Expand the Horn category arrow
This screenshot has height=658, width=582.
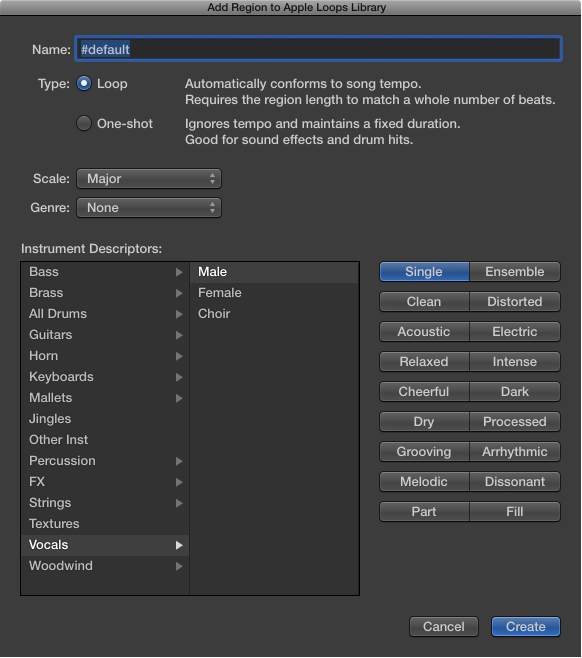179,356
